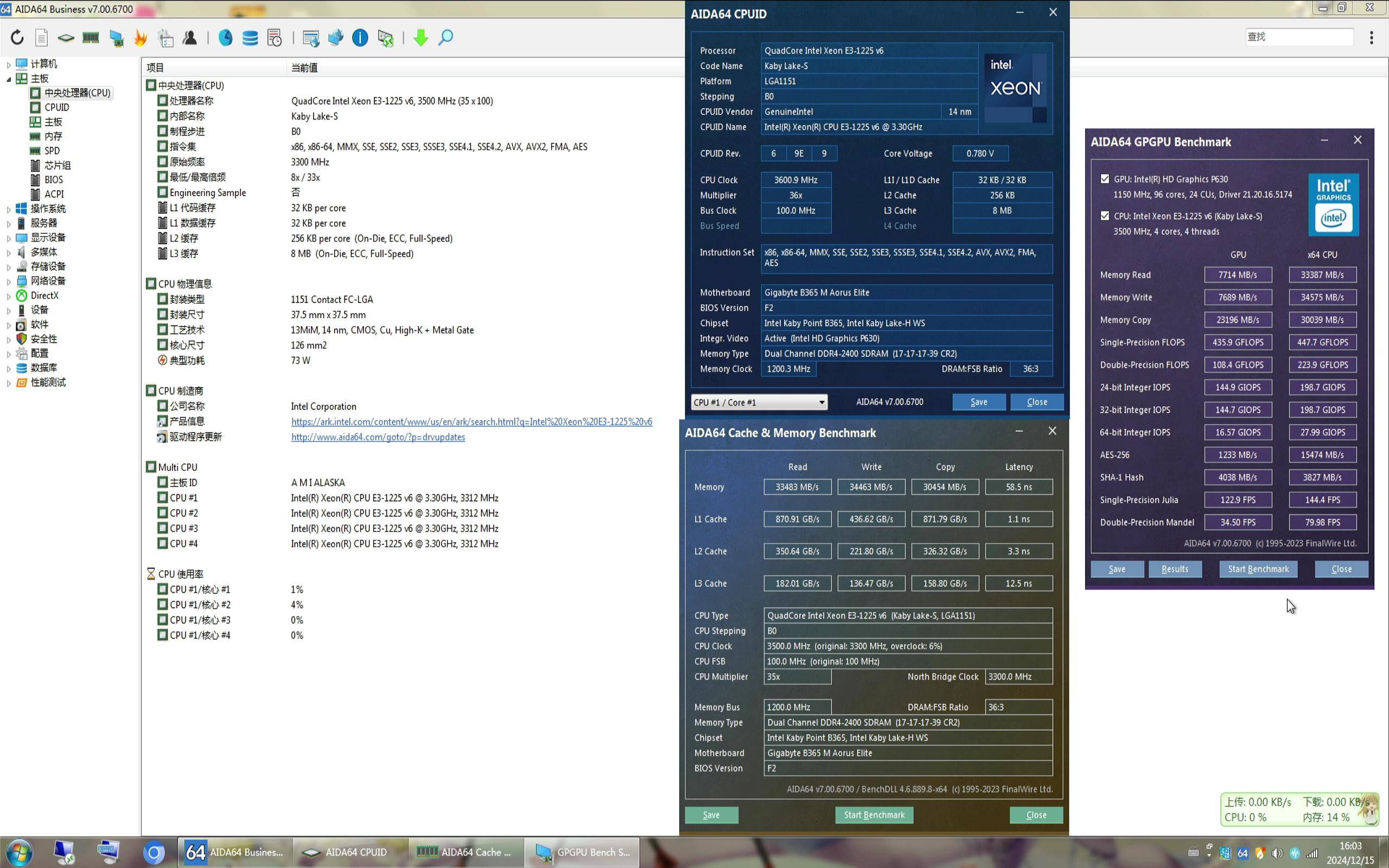Select DirectX in the sidebar tree
1389x868 pixels.
(x=44, y=296)
